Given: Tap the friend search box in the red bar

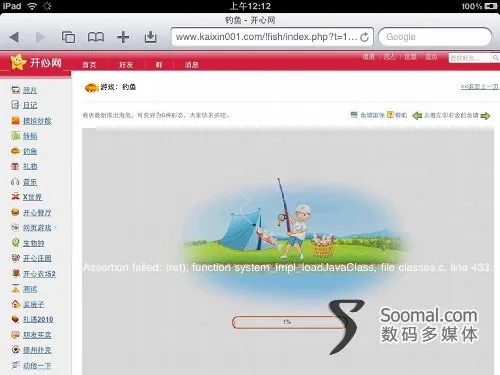Looking at the screenshot, I should pyautogui.click(x=470, y=58).
